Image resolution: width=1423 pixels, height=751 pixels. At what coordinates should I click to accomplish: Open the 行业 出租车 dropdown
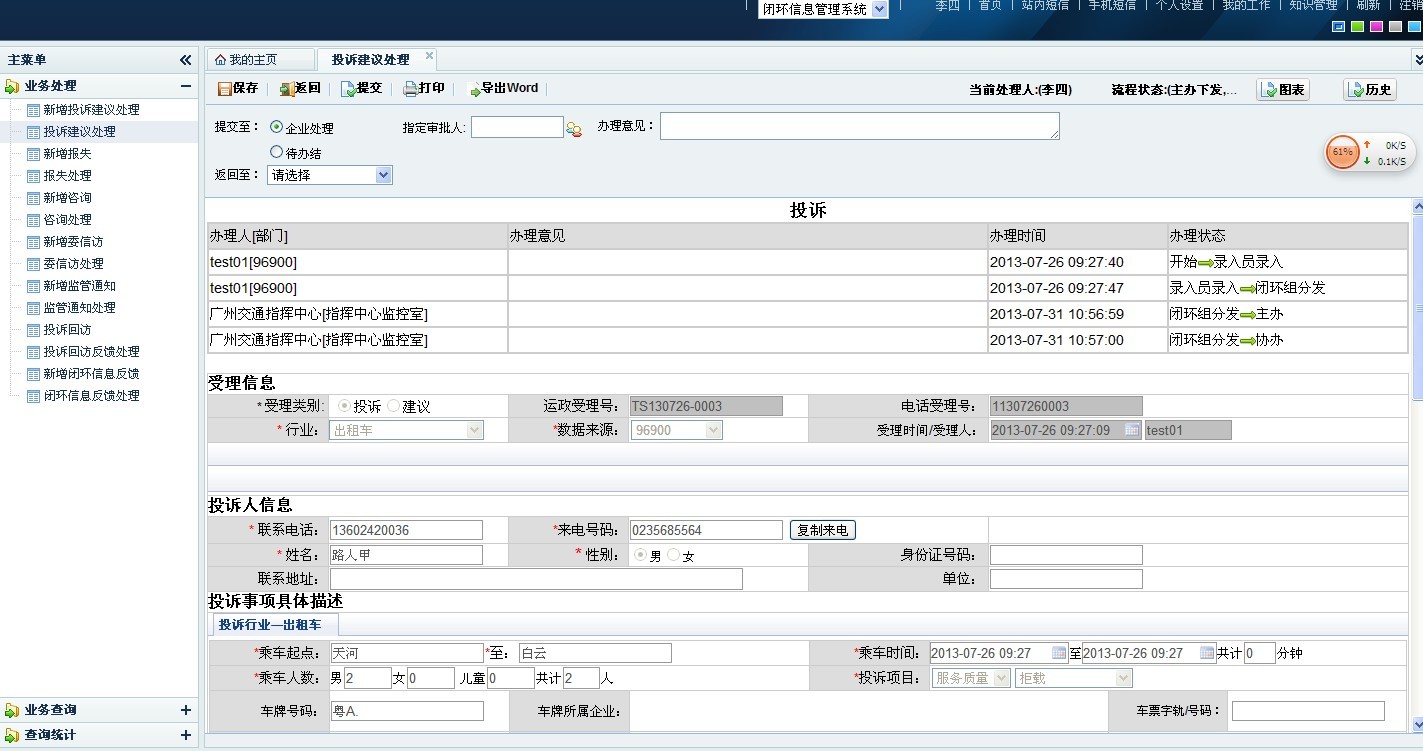[406, 430]
